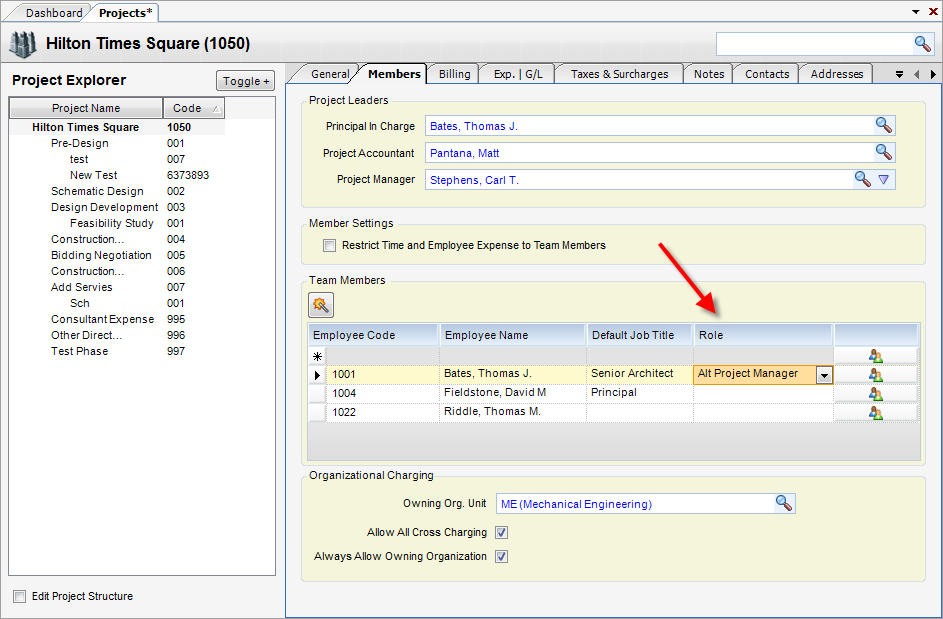This screenshot has width=943, height=619.
Task: Sort by Code column header
Action: coord(194,108)
